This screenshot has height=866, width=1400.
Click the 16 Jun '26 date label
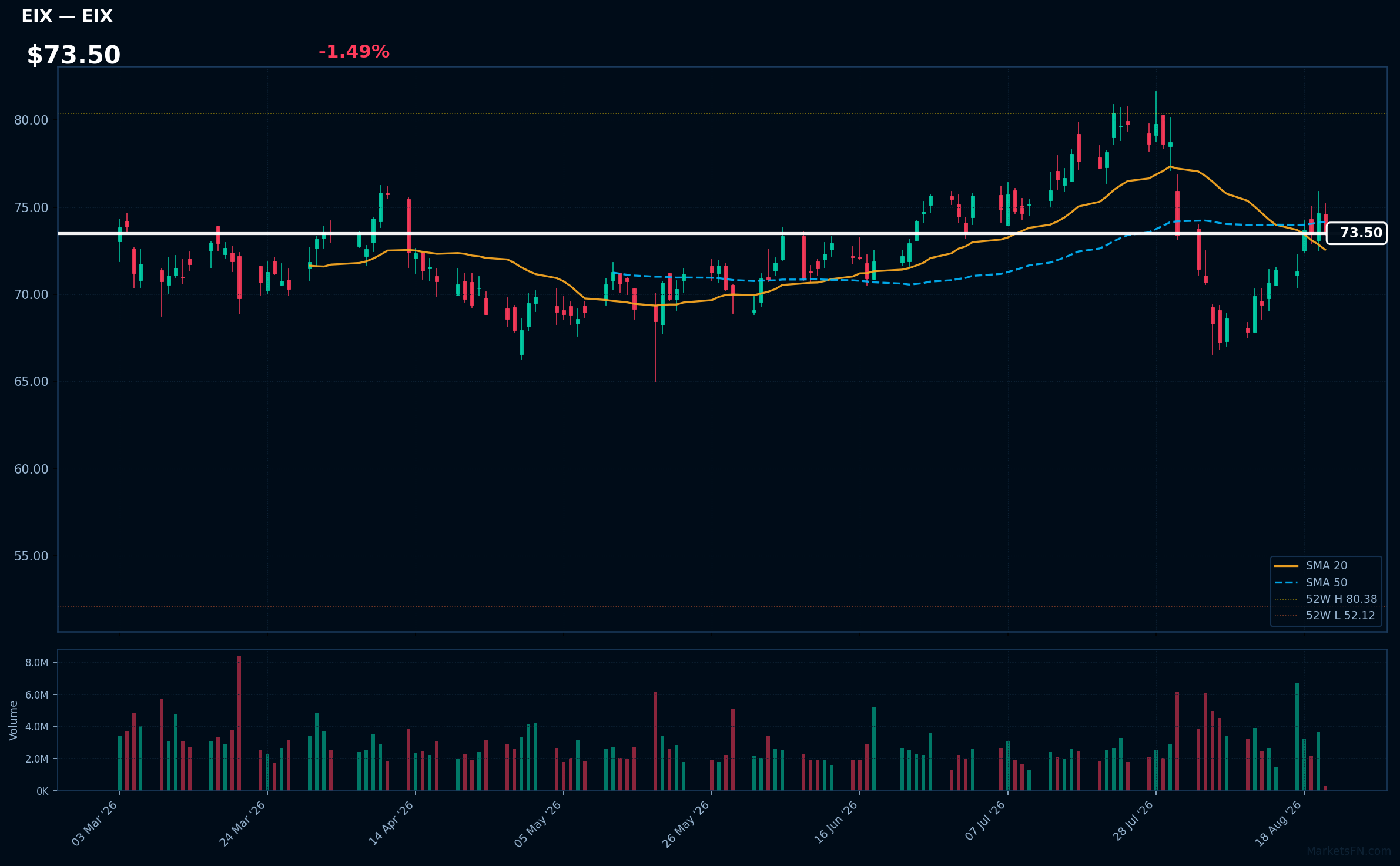pyautogui.click(x=835, y=824)
